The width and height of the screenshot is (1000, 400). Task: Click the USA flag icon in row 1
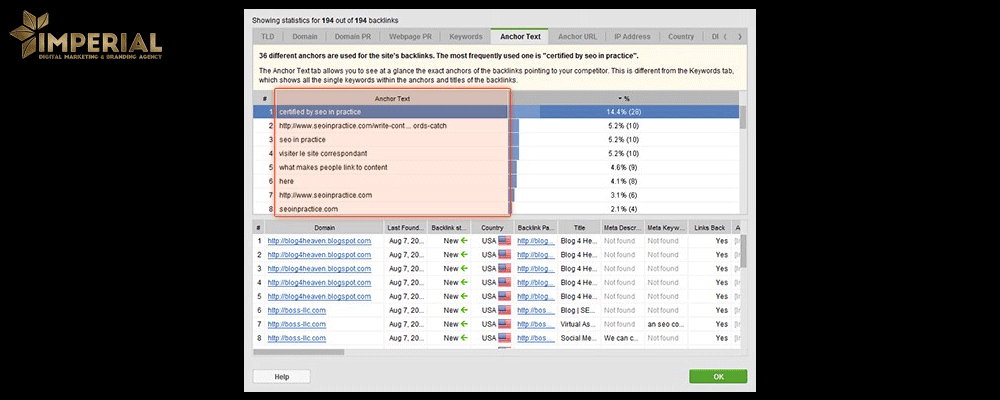504,241
